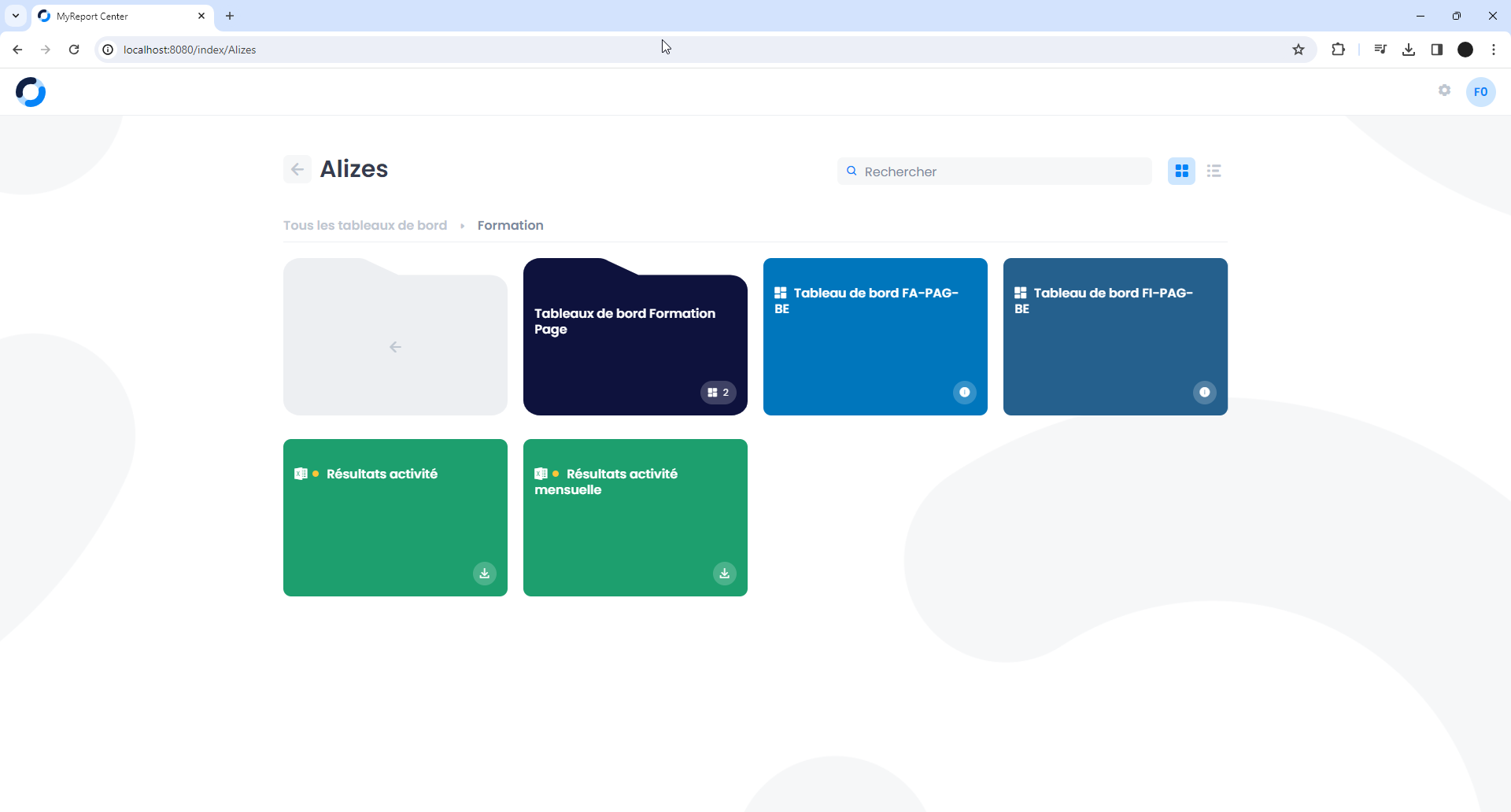Viewport: 1511px width, 812px height.
Task: Bookmark this page with the star icon
Action: [x=1299, y=50]
